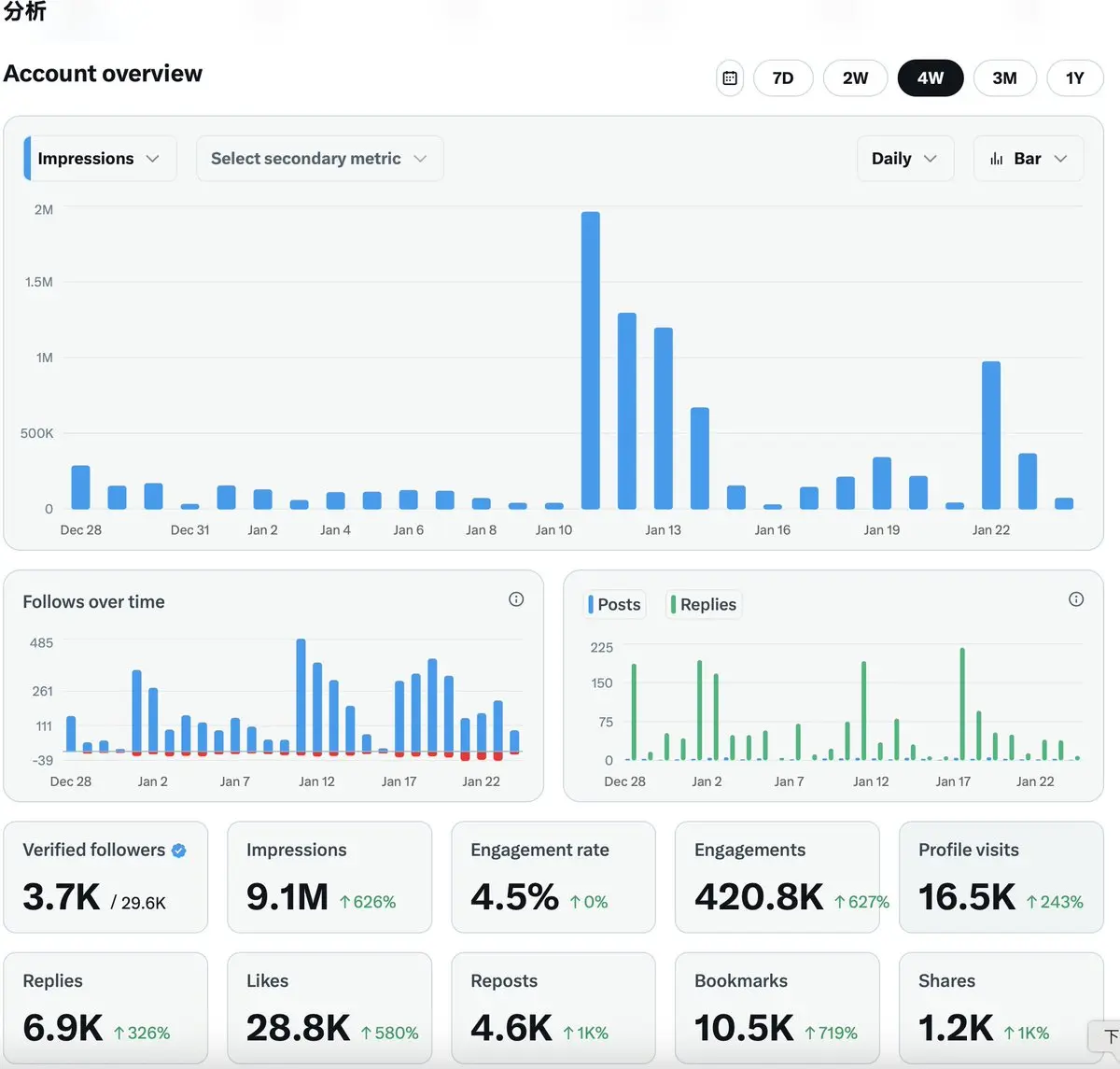Click the Jan 22 impressions bar
The width and height of the screenshot is (1120, 1069).
tap(991, 435)
